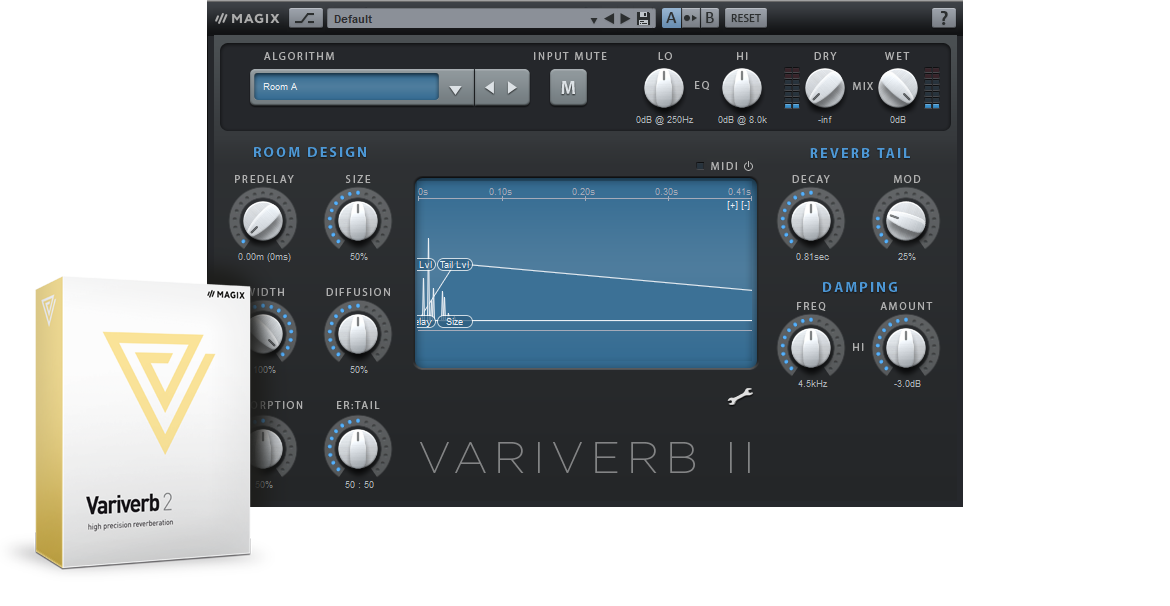
Task: Zoom out graph with [-] button
Action: tap(745, 205)
